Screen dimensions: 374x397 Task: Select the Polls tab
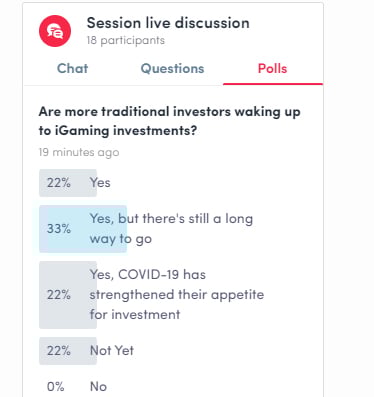[x=272, y=69]
